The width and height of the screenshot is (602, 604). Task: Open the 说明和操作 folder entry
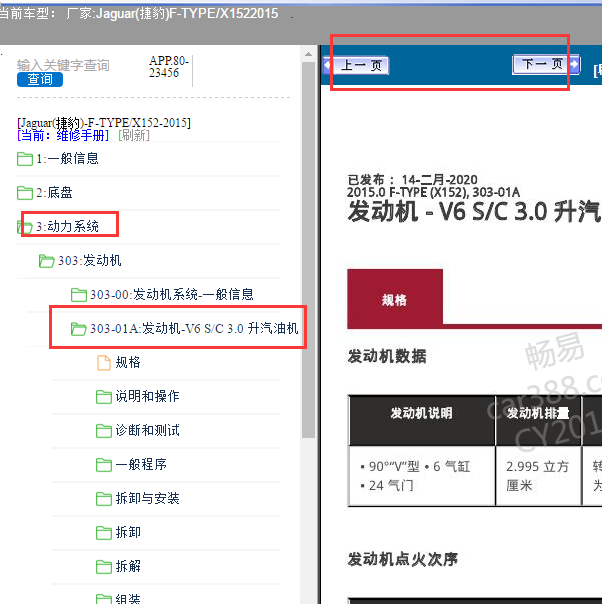[148, 396]
